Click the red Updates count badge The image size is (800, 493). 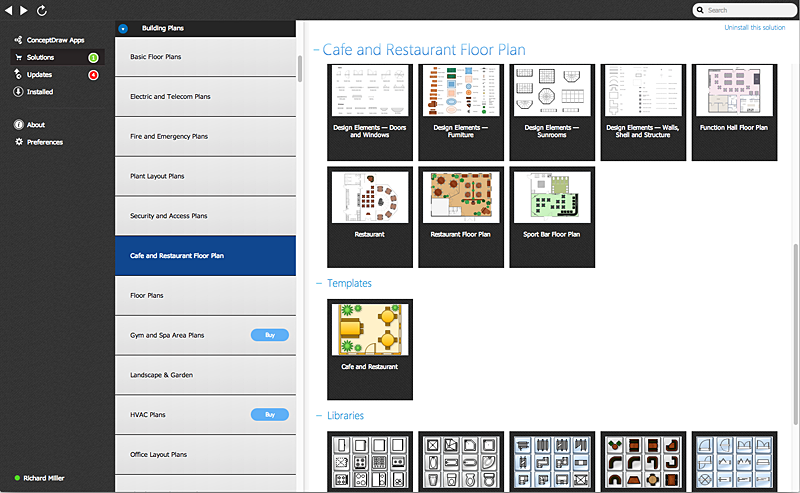point(93,75)
